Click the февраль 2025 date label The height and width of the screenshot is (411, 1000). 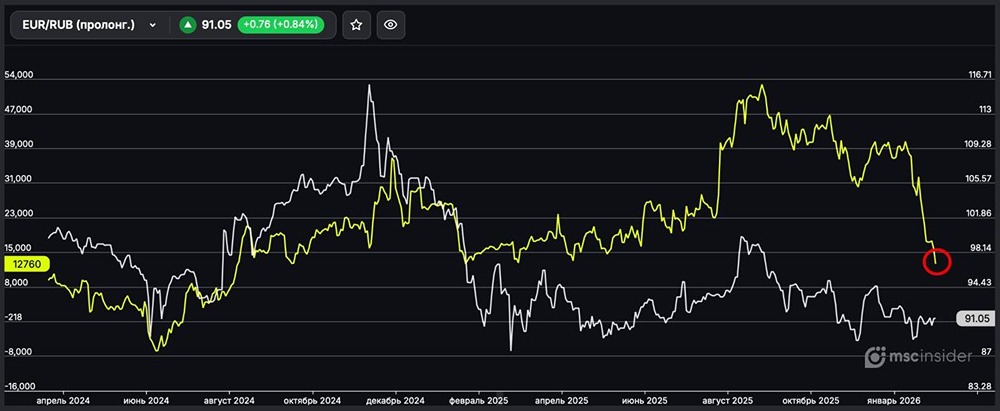pyautogui.click(x=479, y=400)
